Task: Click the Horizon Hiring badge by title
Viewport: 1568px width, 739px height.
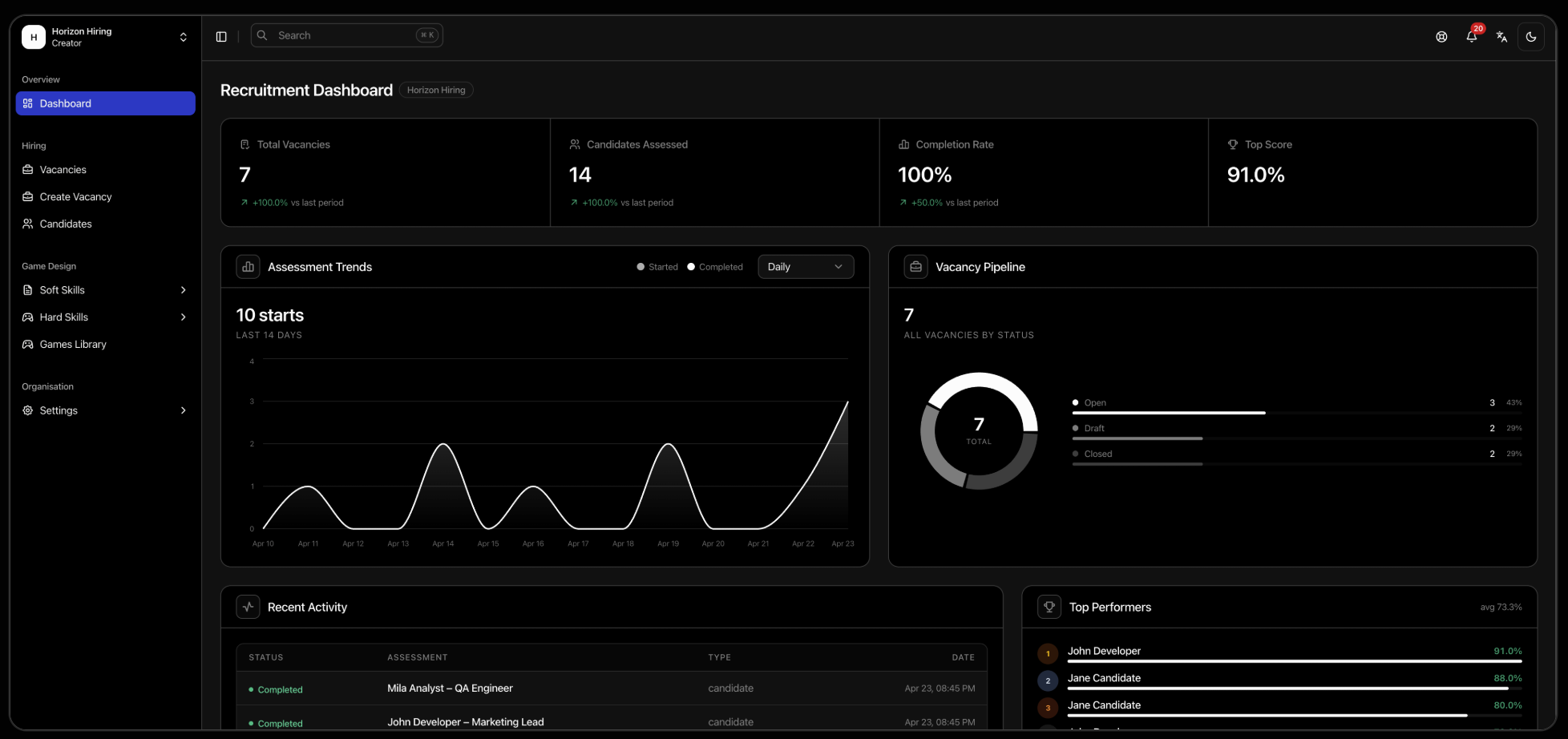Action: 436,90
